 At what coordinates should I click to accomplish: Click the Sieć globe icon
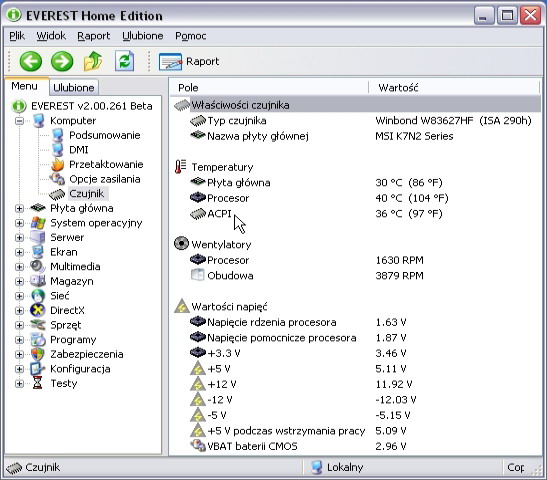[x=38, y=296]
